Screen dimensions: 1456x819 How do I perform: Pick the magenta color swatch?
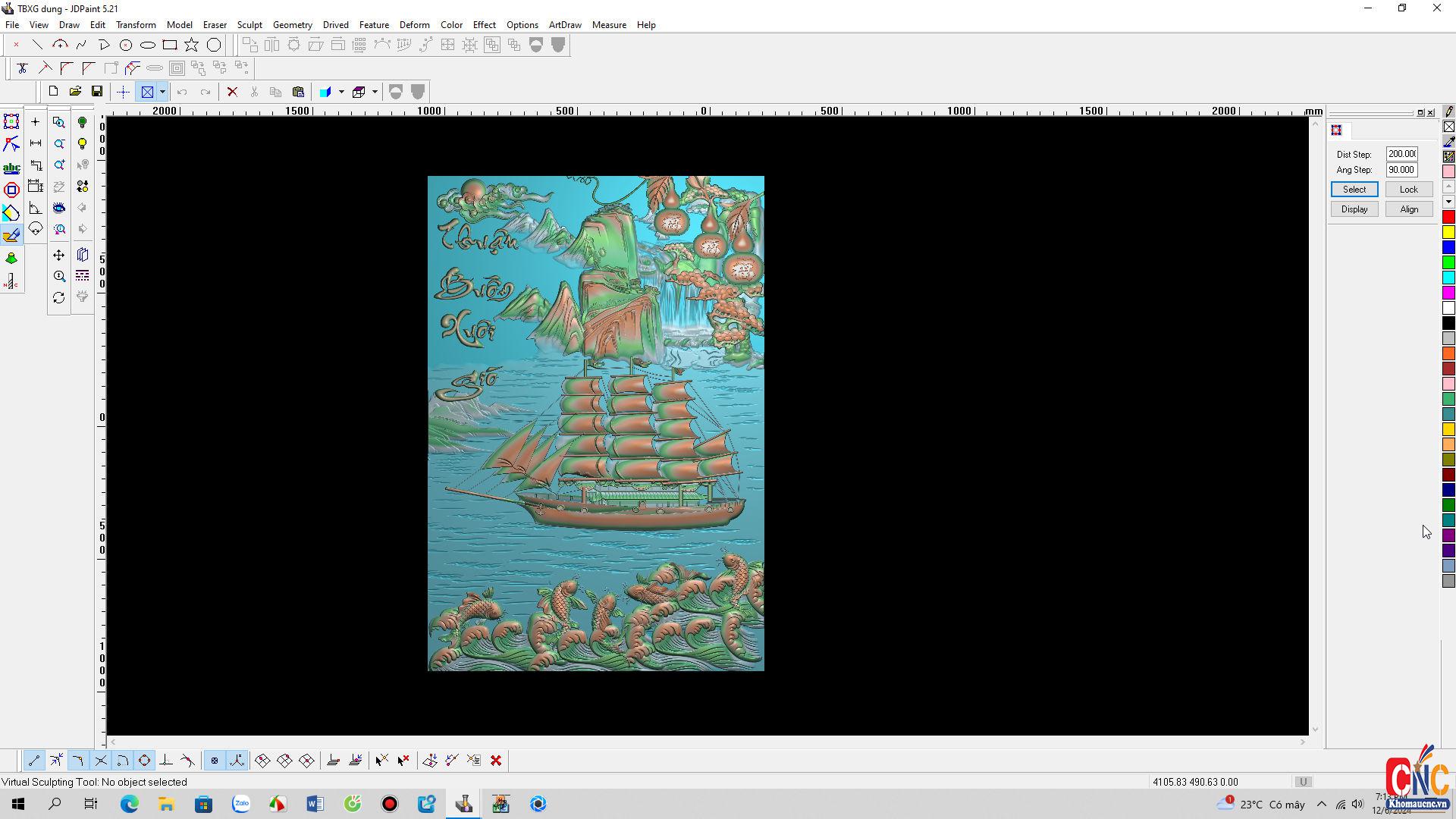pyautogui.click(x=1448, y=293)
